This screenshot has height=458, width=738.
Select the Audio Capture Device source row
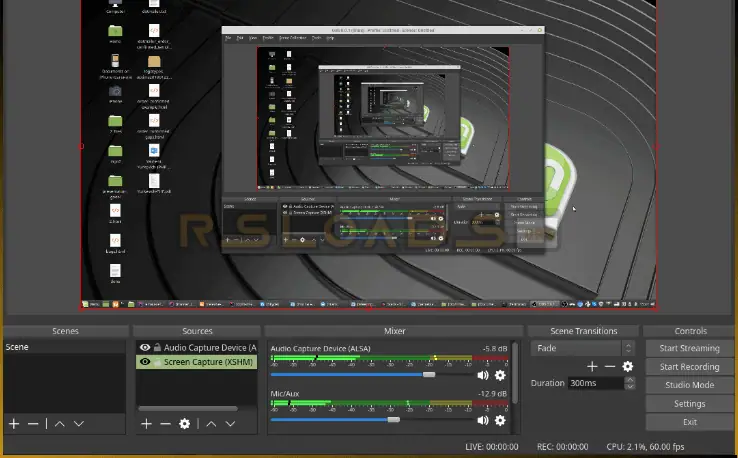tap(197, 347)
